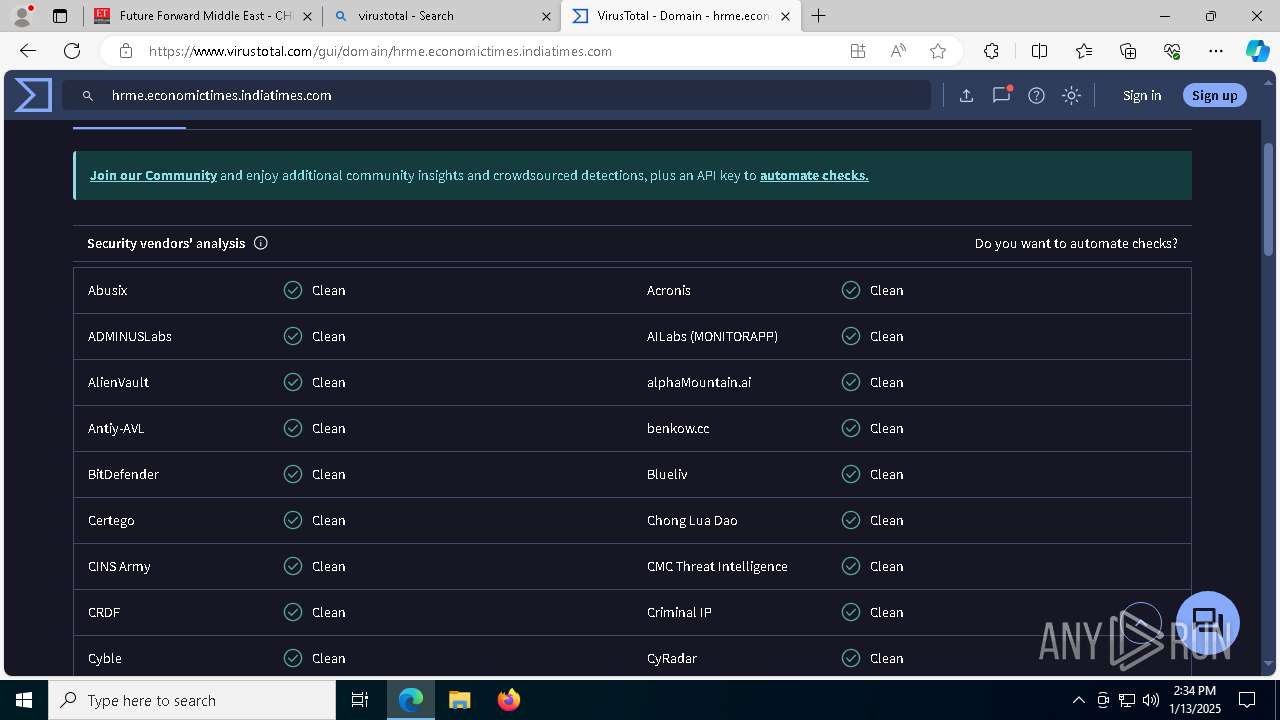The width and height of the screenshot is (1280, 720).
Task: Open the Collections icon
Action: [1128, 51]
